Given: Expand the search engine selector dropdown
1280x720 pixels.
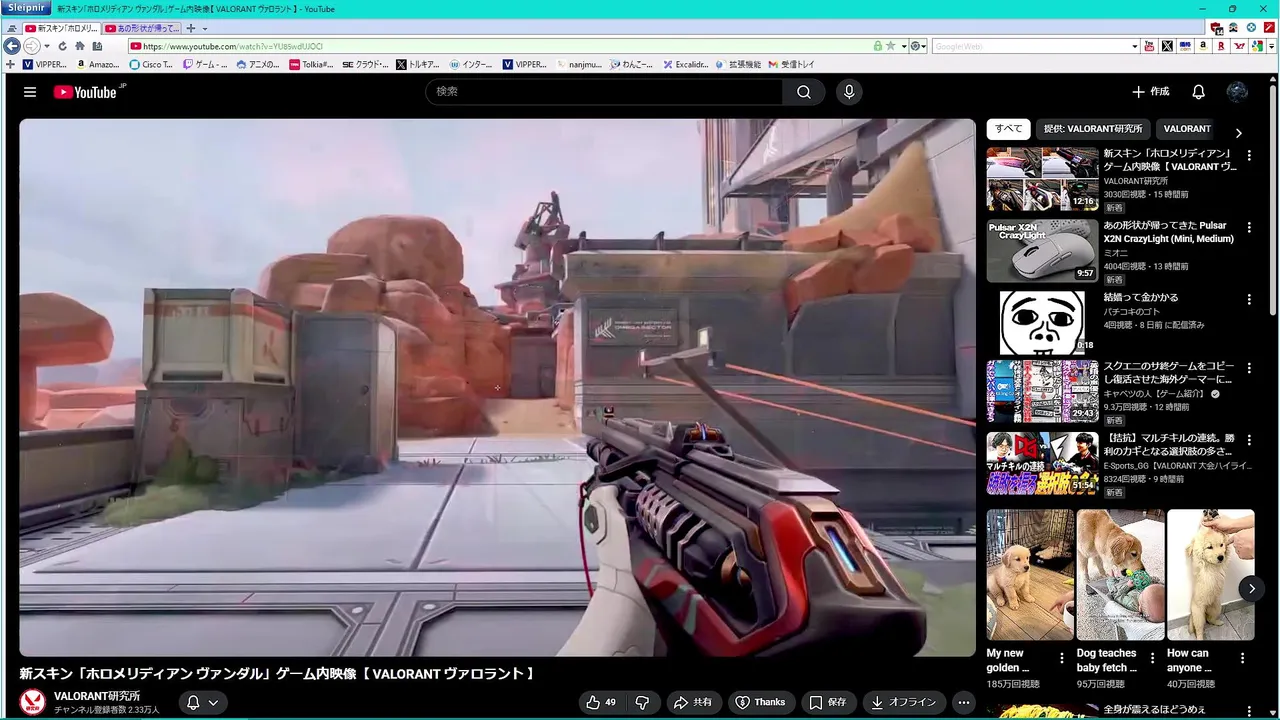Looking at the screenshot, I should coord(1135,46).
